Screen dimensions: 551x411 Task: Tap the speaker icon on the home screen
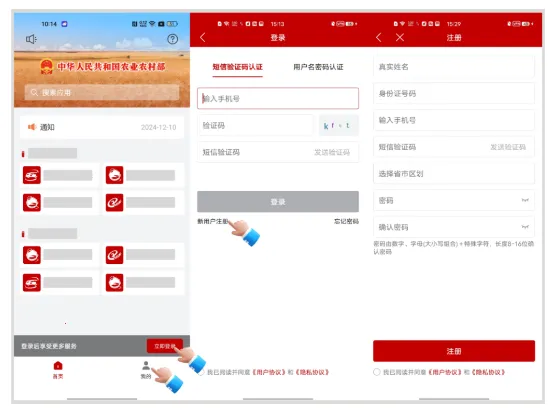(x=31, y=39)
